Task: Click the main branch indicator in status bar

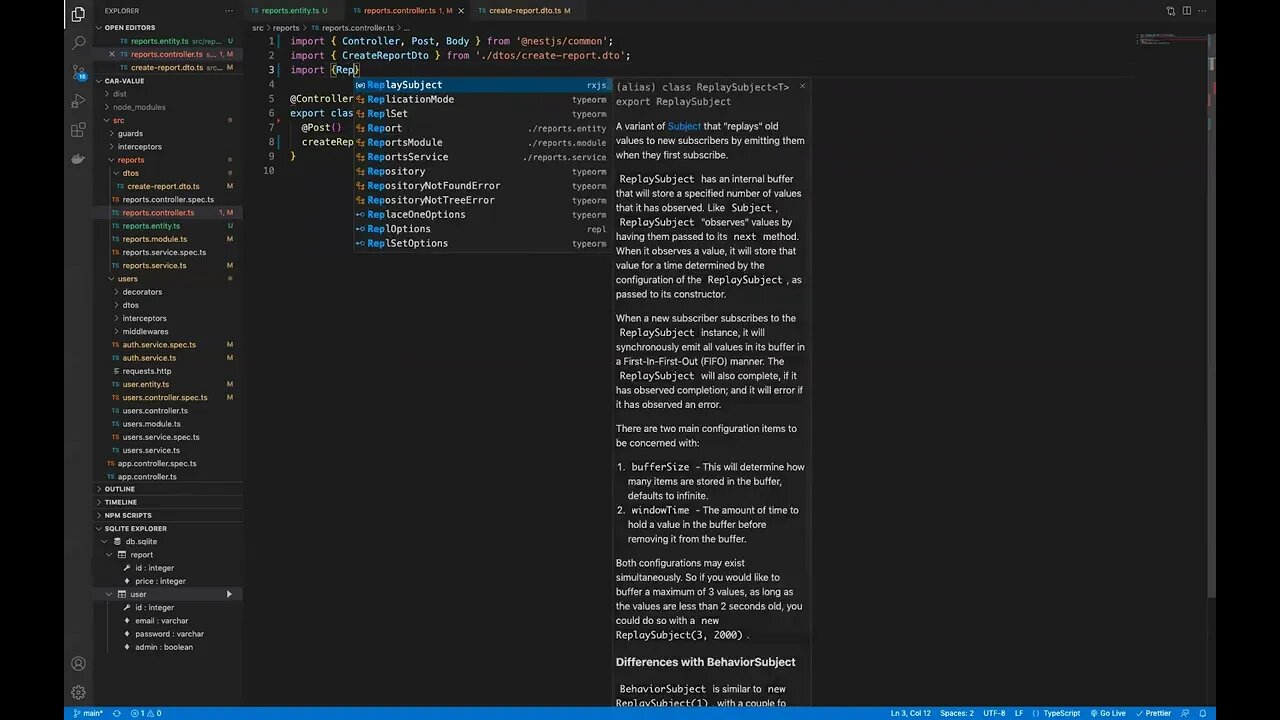Action: [88, 713]
